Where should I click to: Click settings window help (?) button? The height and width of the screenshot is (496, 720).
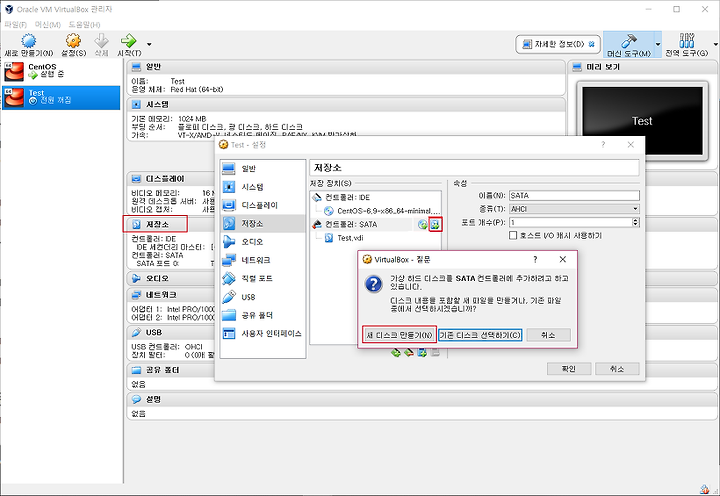pyautogui.click(x=603, y=145)
